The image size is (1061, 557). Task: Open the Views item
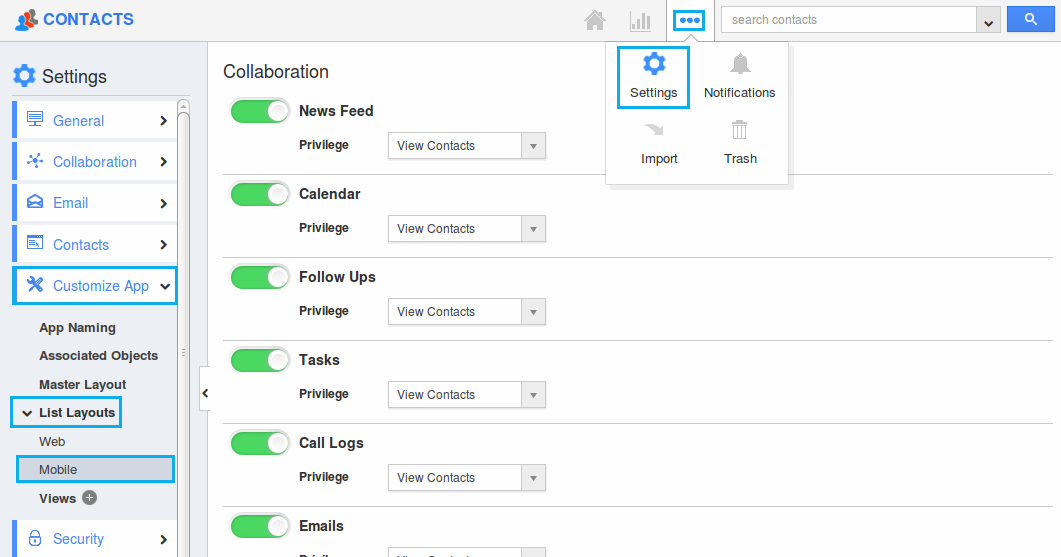pos(57,498)
